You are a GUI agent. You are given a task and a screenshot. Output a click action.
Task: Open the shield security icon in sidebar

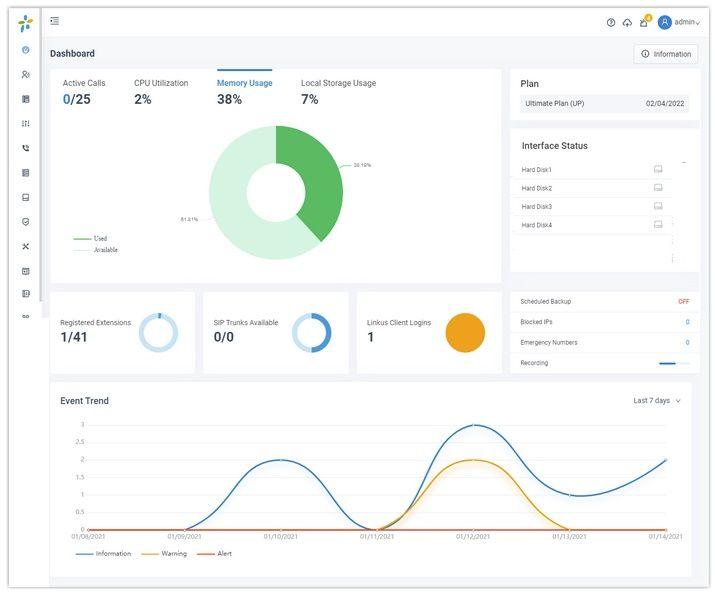[x=26, y=222]
